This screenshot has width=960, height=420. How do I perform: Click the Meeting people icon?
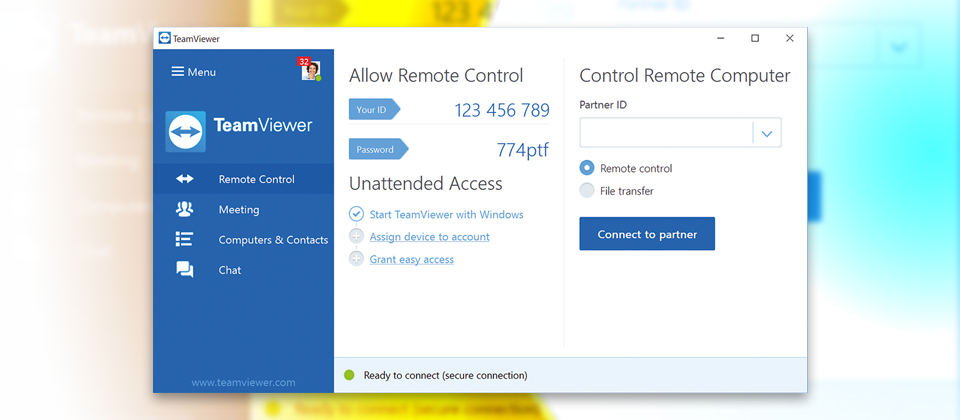(x=184, y=209)
